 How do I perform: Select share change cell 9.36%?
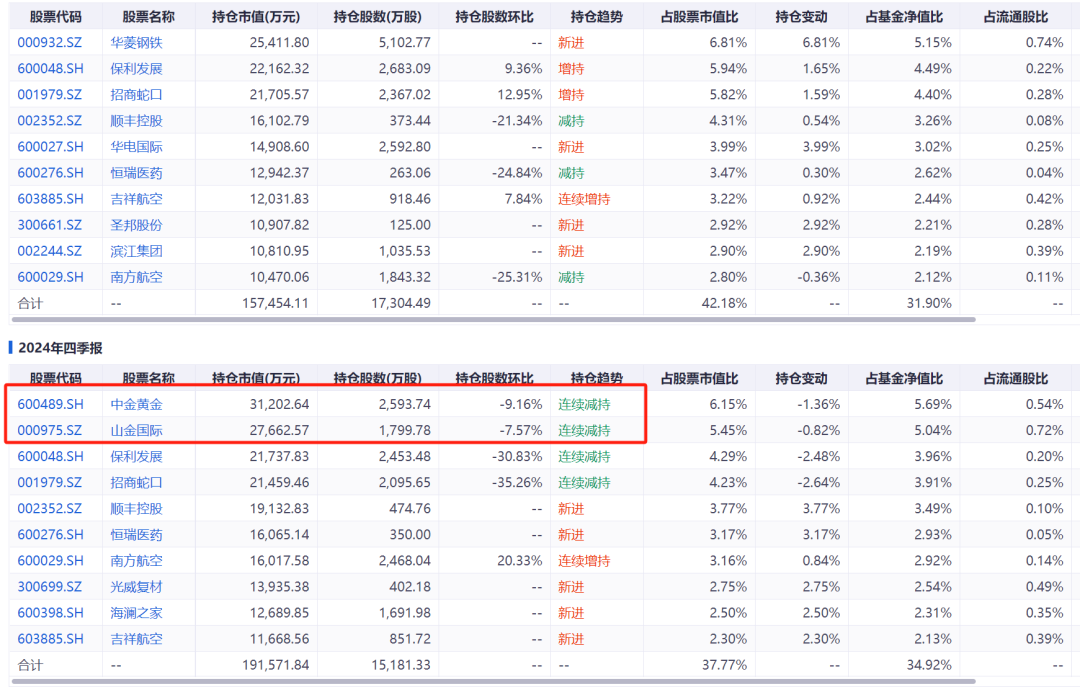(523, 69)
